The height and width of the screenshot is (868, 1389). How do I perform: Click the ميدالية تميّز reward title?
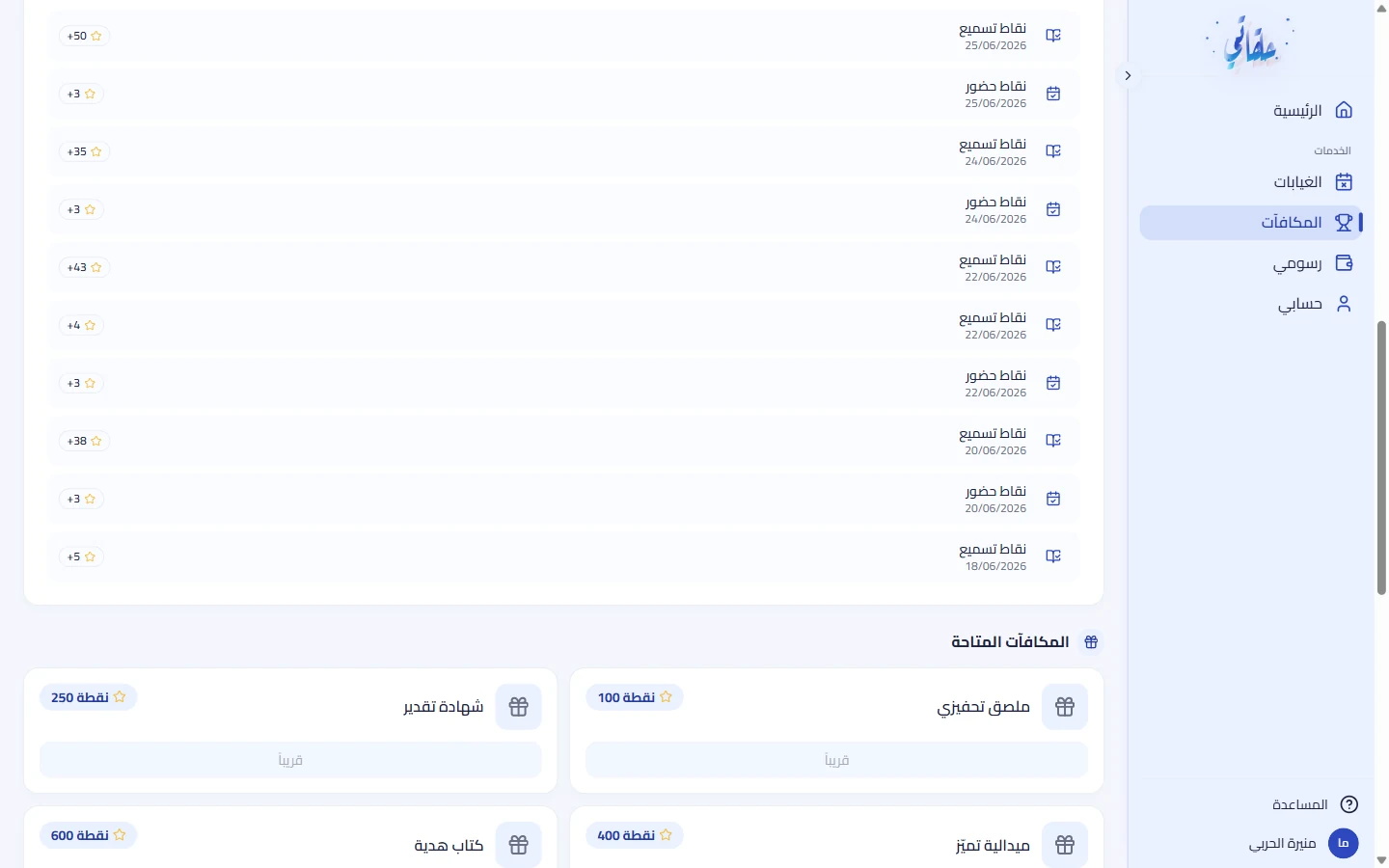point(993,845)
